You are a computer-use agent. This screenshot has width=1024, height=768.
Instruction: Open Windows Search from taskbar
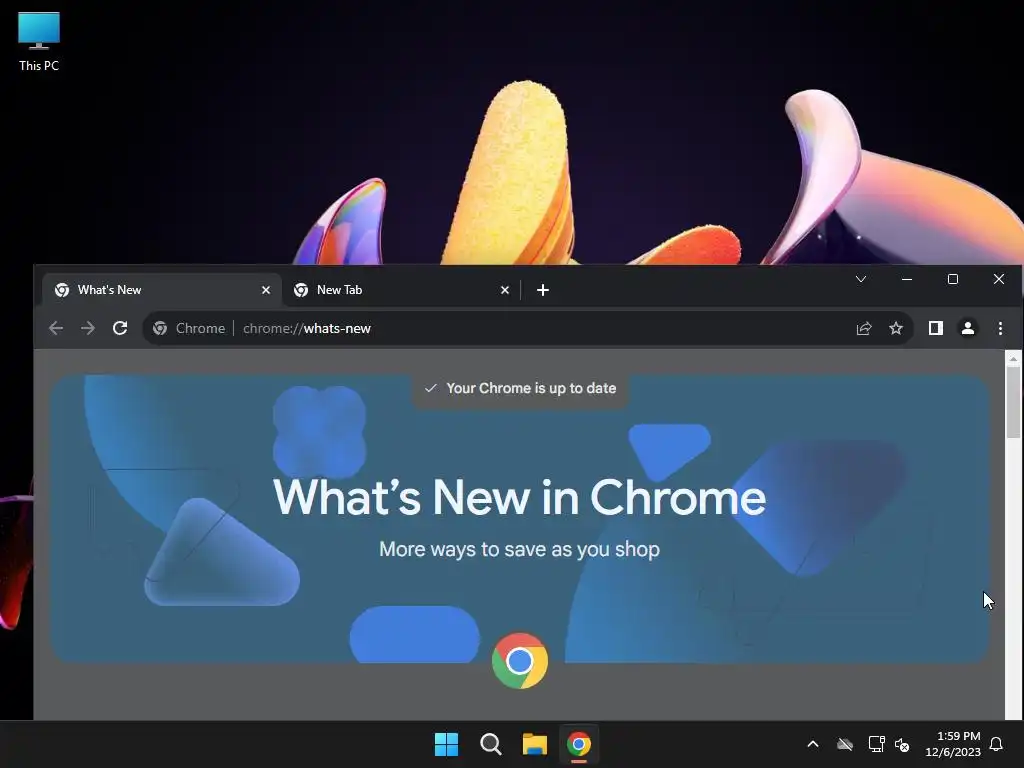490,744
